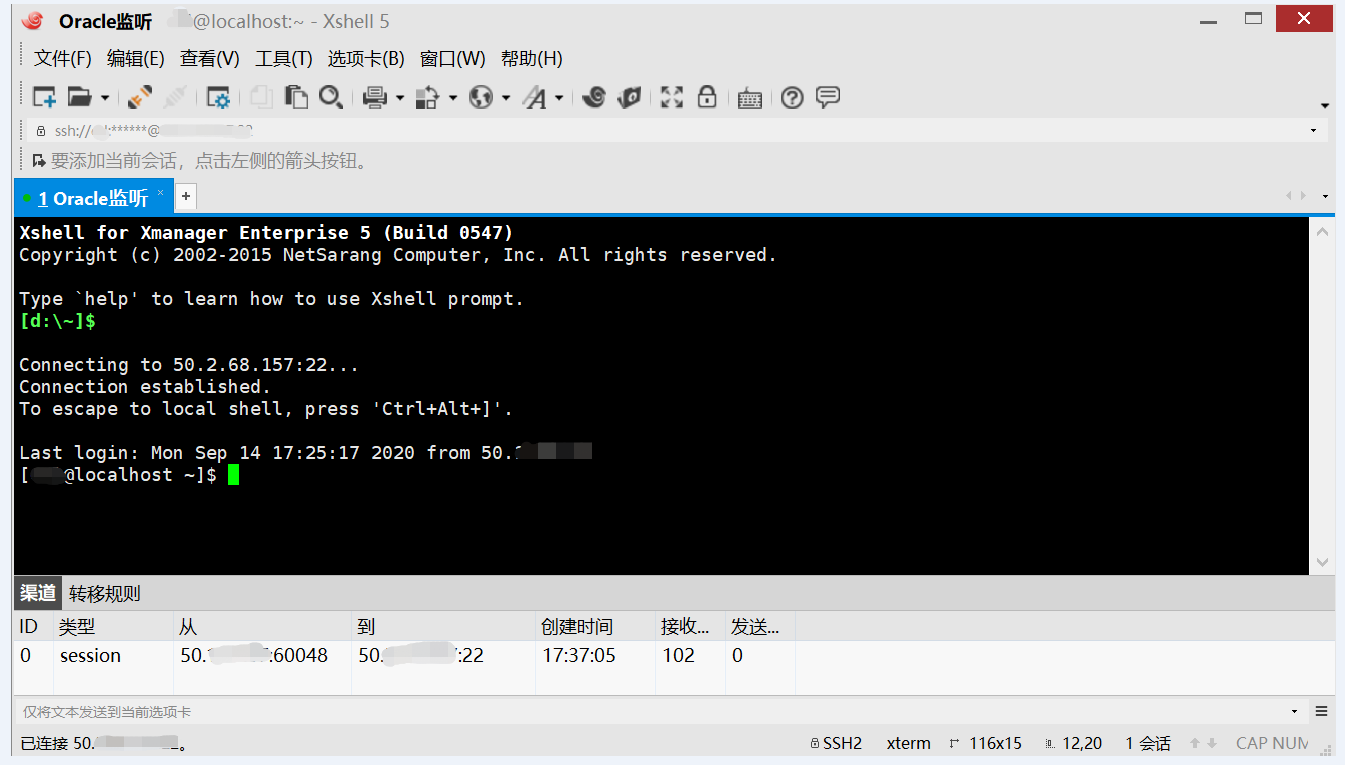The height and width of the screenshot is (765, 1345).
Task: Click the 1 会话 status bar entry
Action: click(1148, 743)
